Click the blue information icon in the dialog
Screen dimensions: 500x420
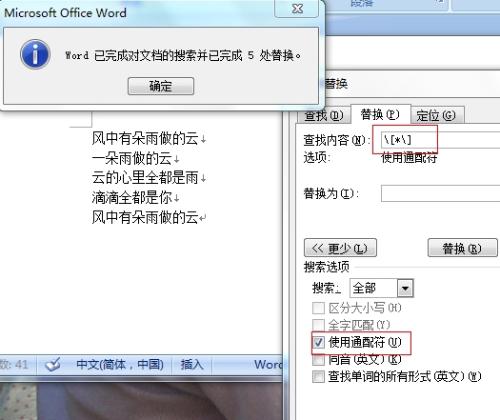pos(35,54)
